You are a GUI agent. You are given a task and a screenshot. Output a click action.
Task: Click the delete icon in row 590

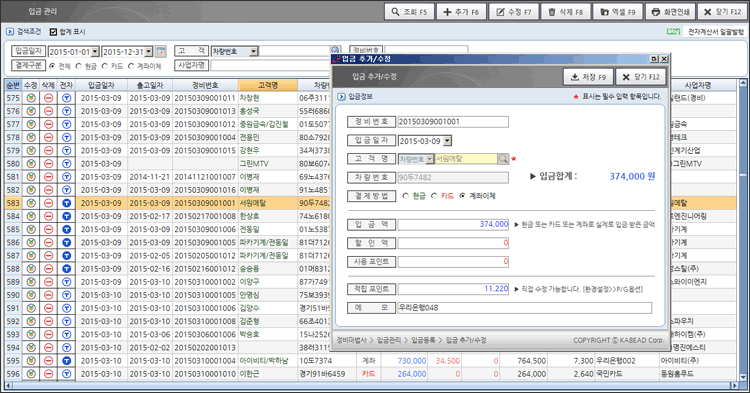point(48,295)
